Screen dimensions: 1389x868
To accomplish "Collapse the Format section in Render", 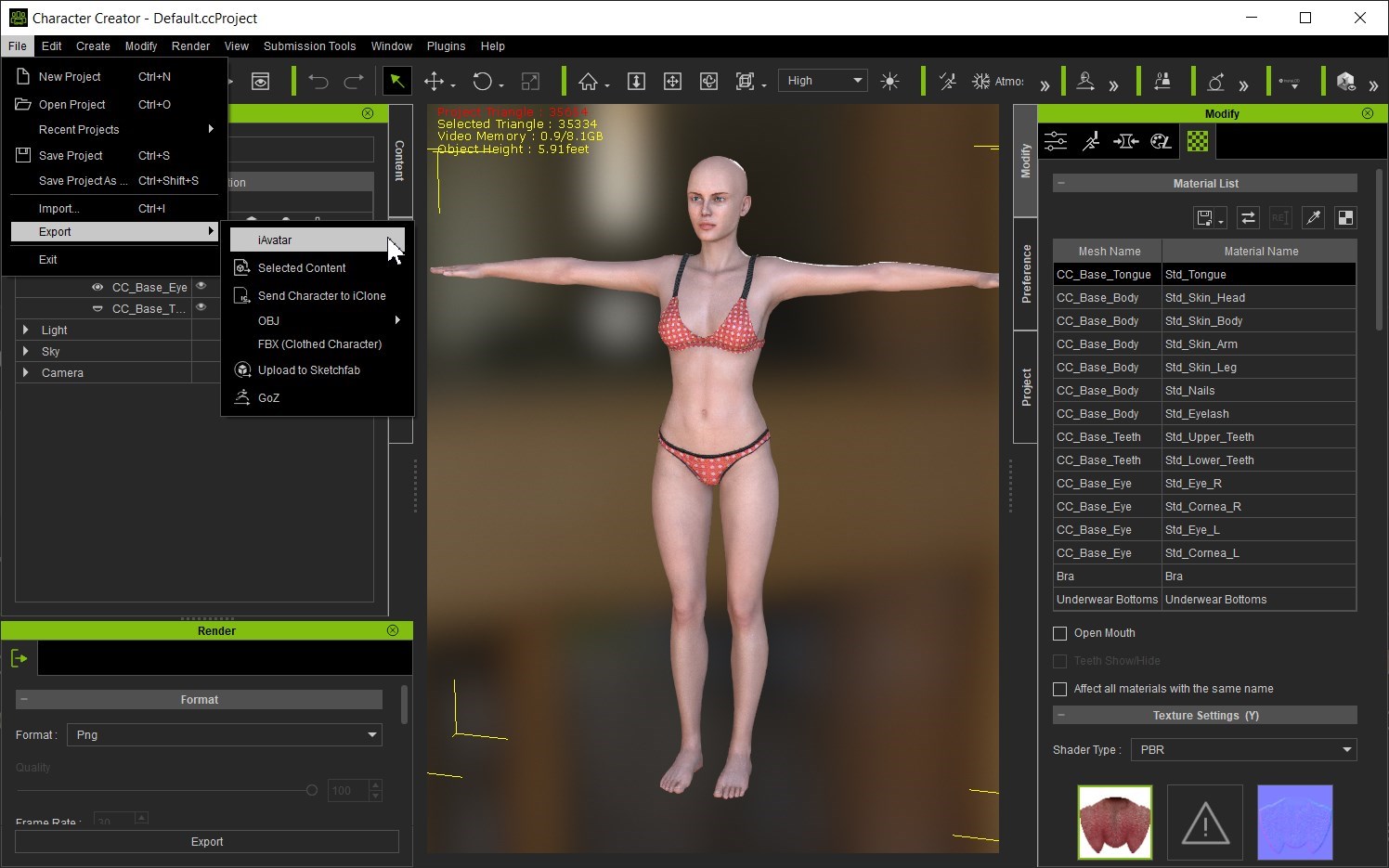I will (24, 699).
